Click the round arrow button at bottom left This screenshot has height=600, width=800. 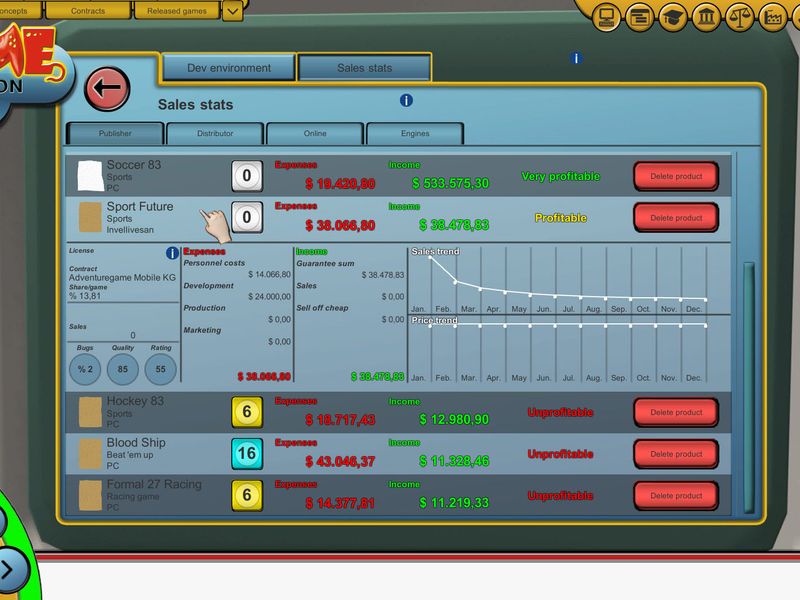pos(9,570)
